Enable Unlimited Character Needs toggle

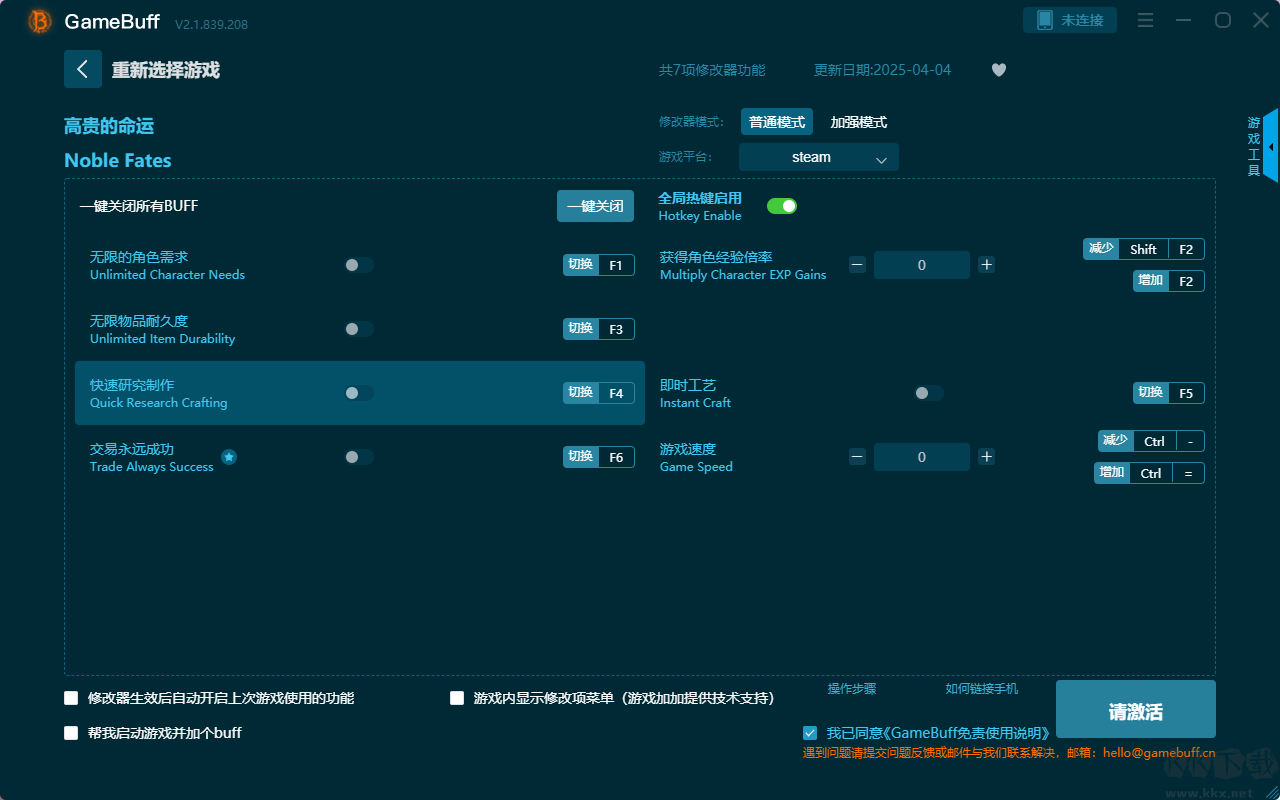359,265
